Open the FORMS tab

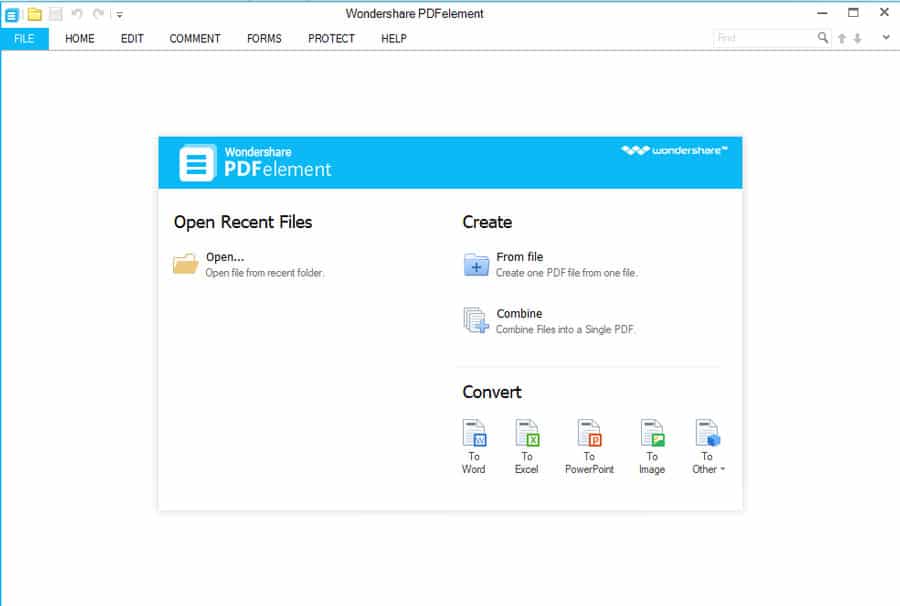pyautogui.click(x=264, y=38)
